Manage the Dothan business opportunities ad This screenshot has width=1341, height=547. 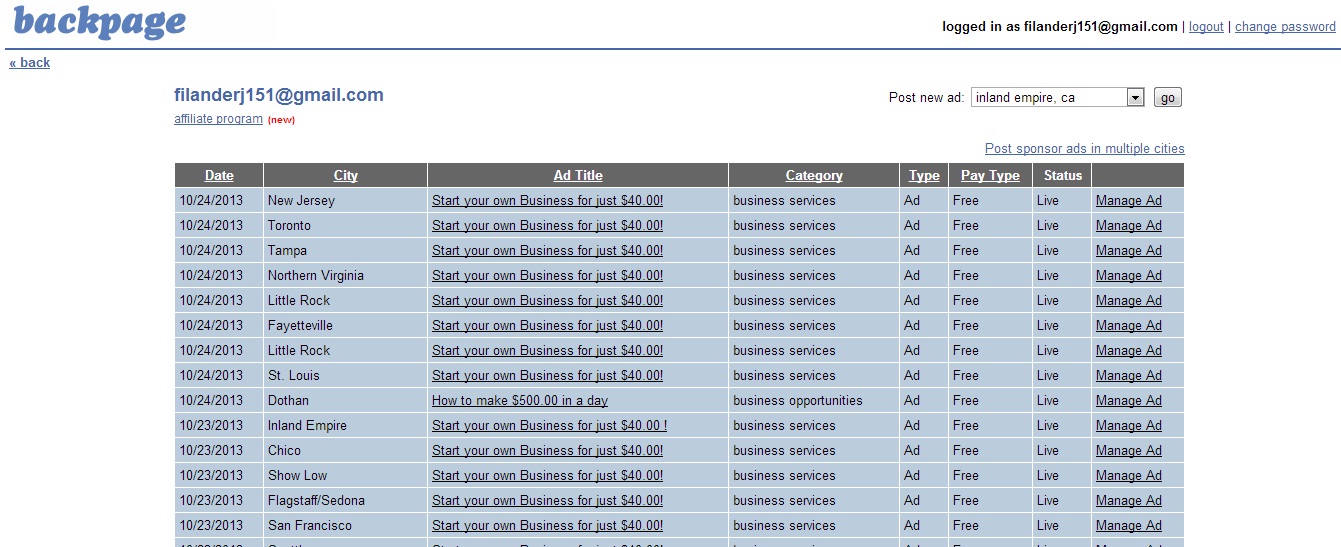coord(1128,400)
